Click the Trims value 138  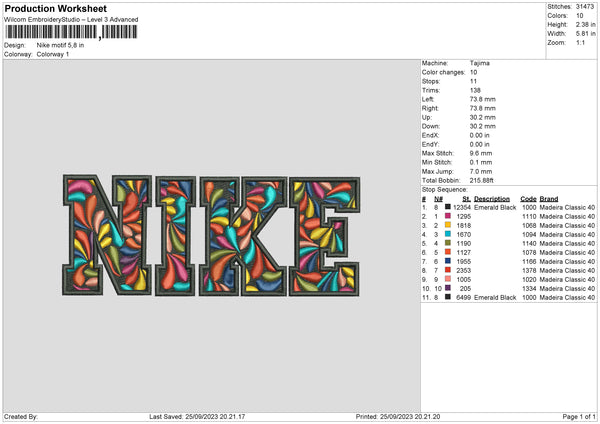click(475, 90)
